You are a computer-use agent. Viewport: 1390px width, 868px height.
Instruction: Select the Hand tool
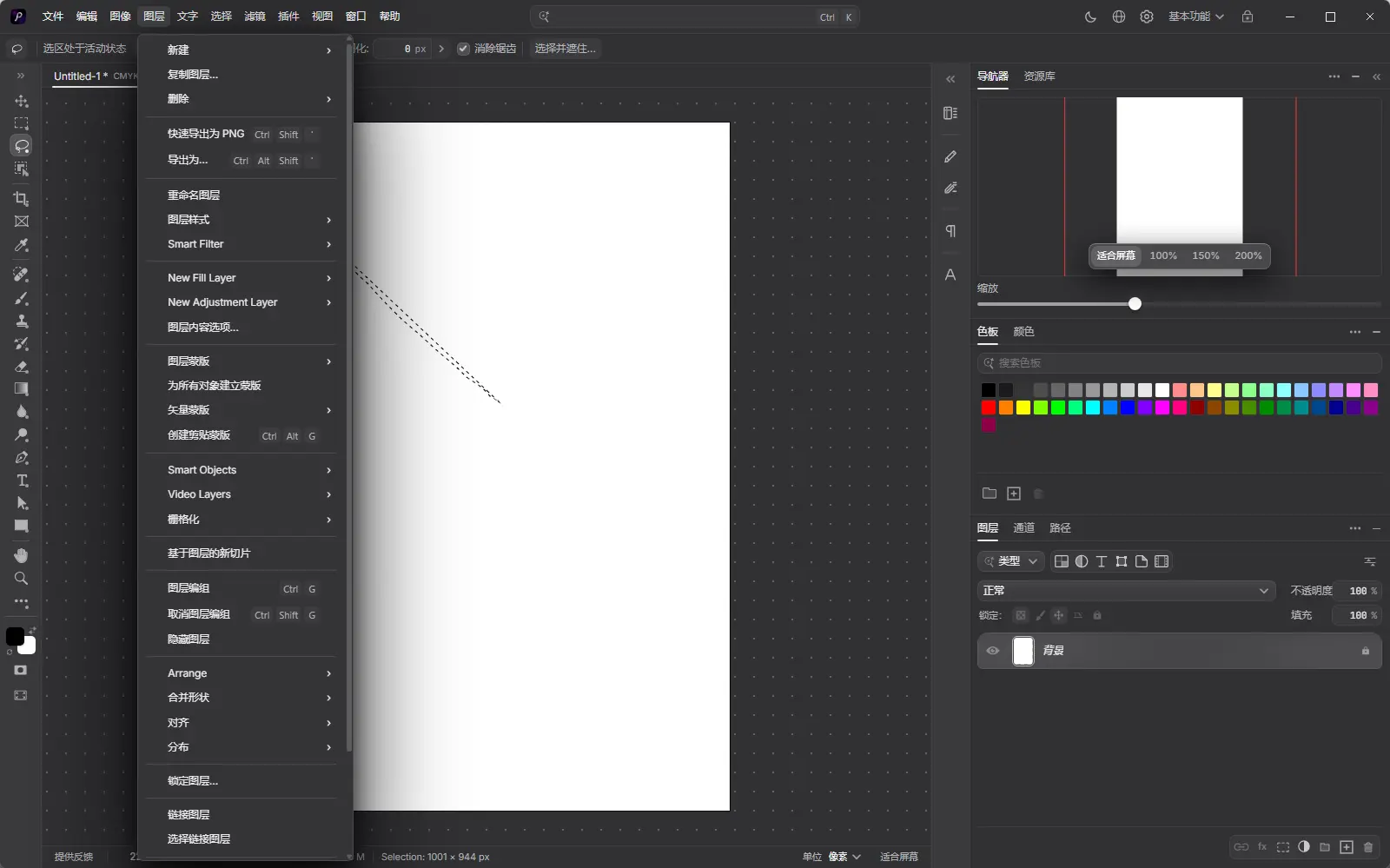22,555
